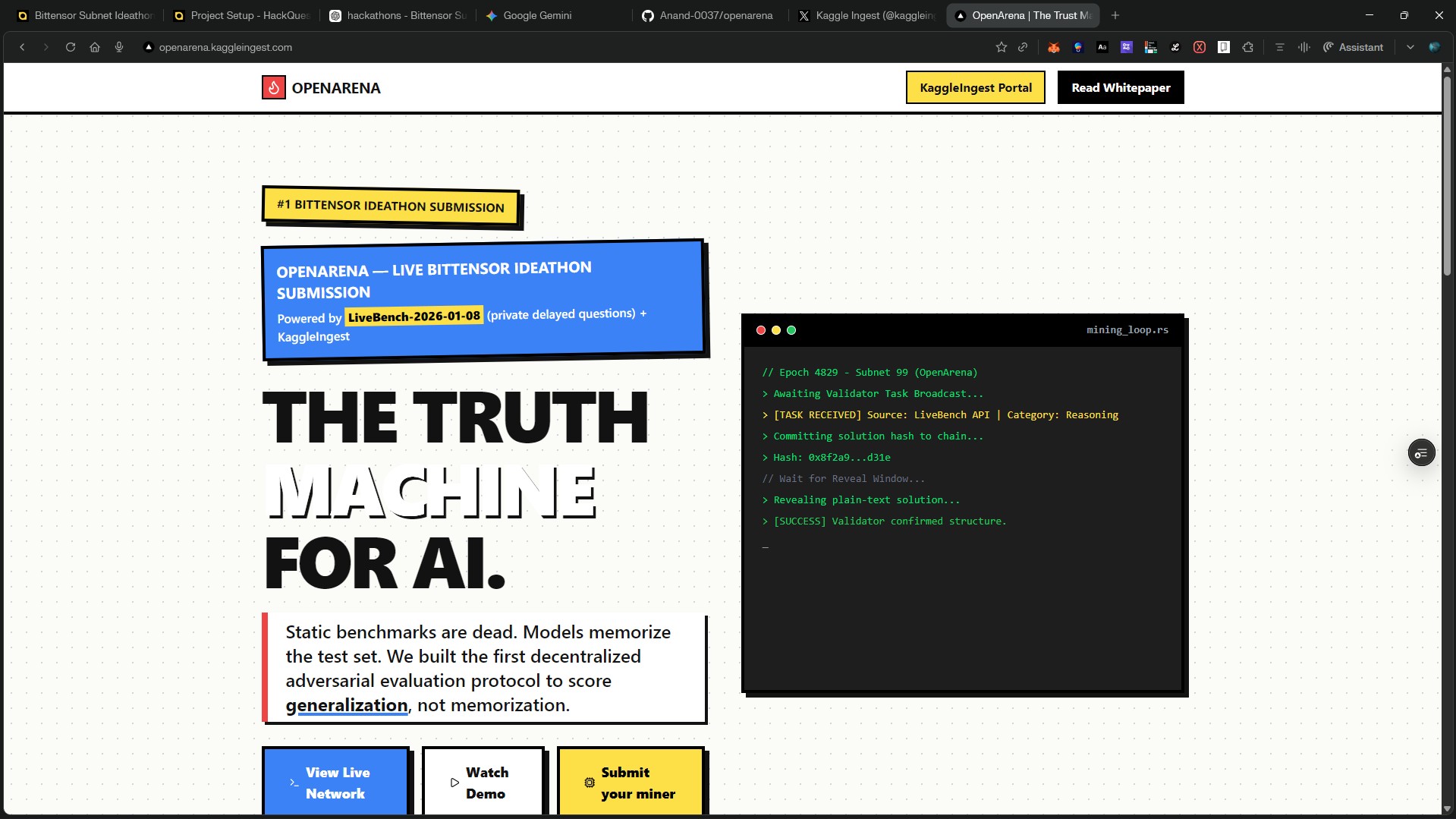Click the microphone icon in the toolbar

pos(119,47)
